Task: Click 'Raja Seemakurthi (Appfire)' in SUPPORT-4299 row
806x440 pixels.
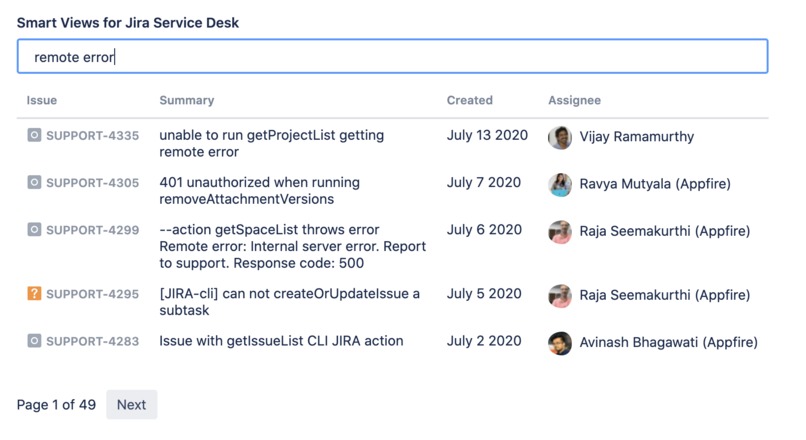Action: point(665,231)
